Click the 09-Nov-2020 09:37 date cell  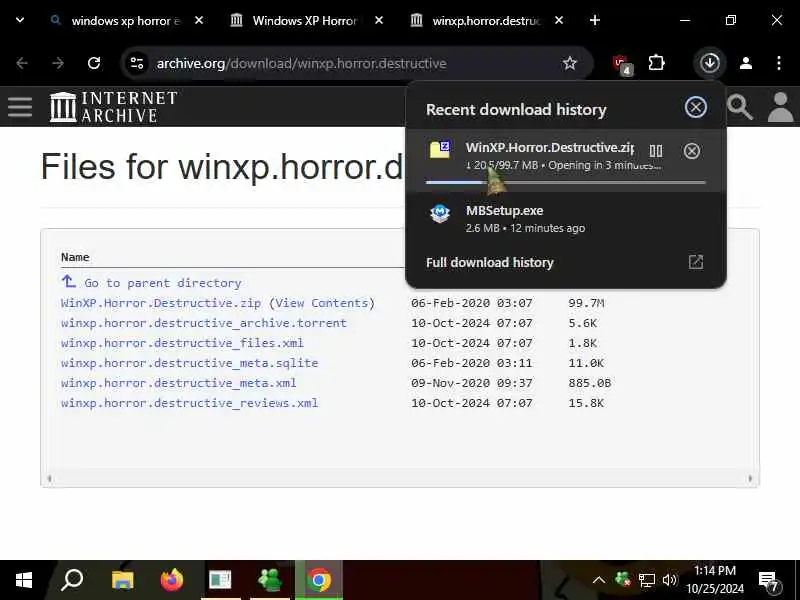click(472, 383)
